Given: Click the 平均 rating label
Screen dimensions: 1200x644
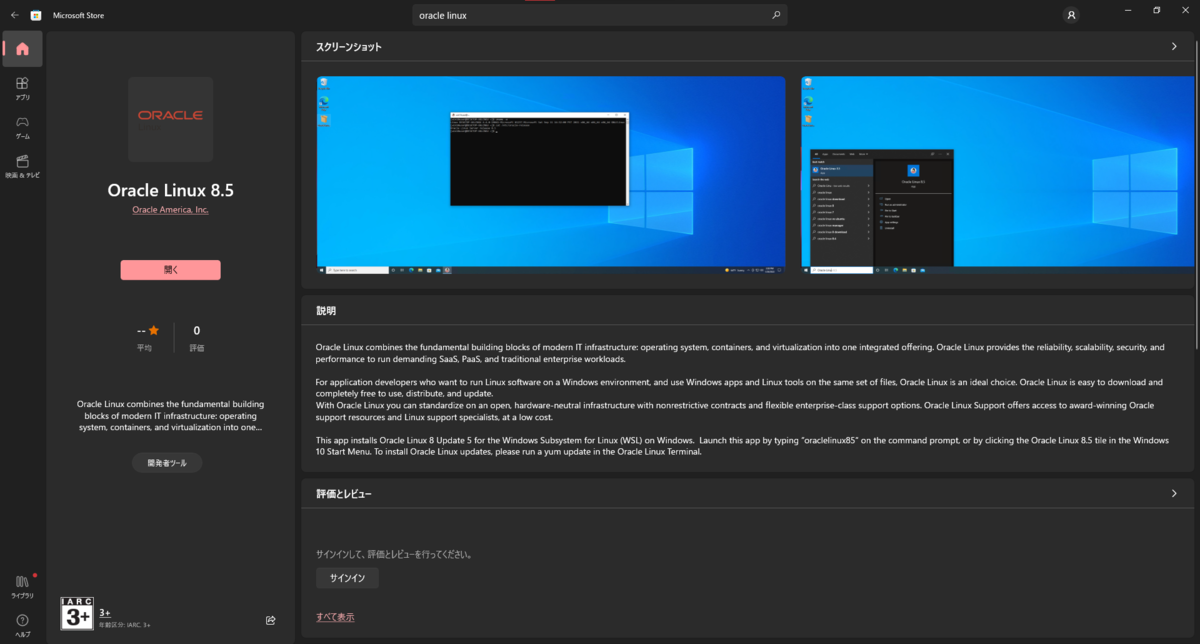Looking at the screenshot, I should click(145, 348).
